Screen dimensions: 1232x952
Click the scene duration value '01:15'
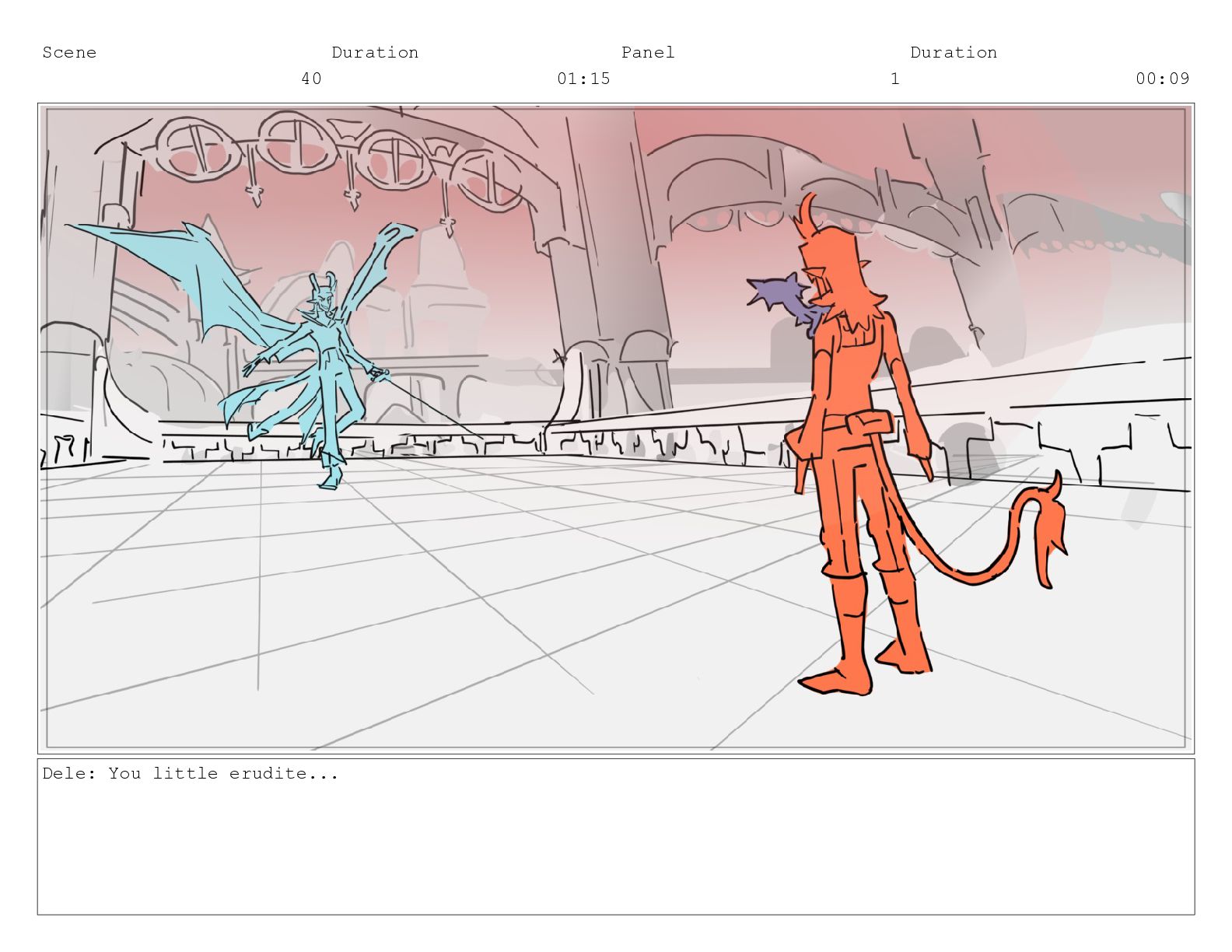(583, 79)
